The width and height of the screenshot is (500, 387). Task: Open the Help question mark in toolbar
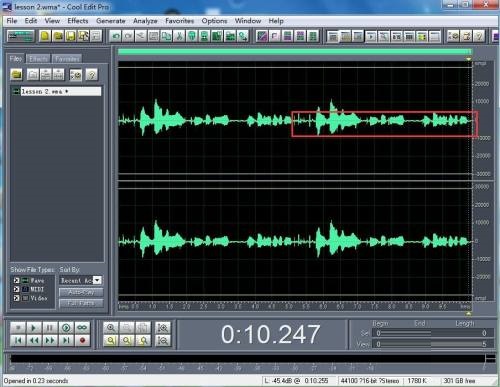pyautogui.click(x=478, y=36)
